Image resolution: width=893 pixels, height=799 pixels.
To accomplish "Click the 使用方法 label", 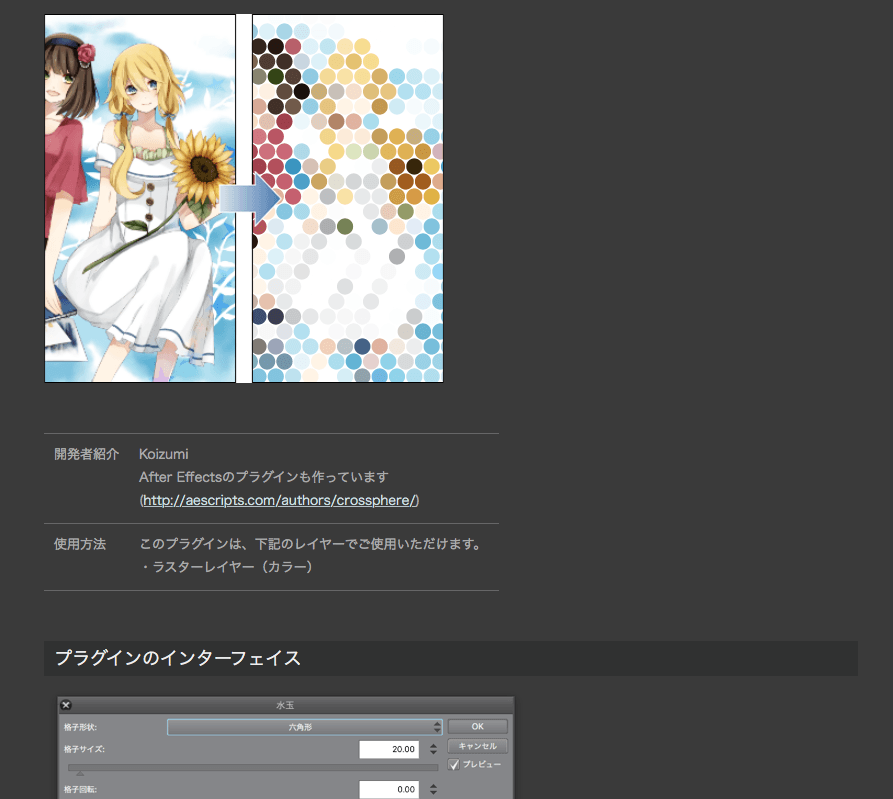I will 80,544.
